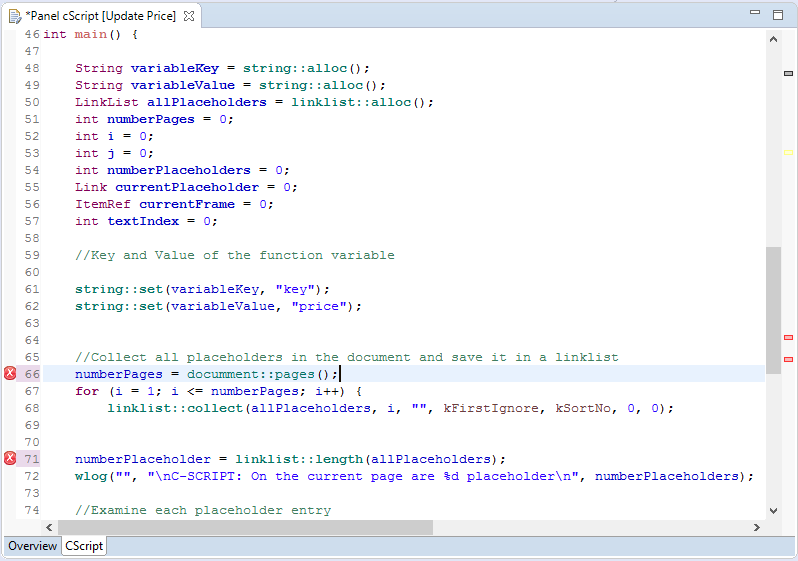Click the horizontal scrollbar left arrow

coord(49,527)
